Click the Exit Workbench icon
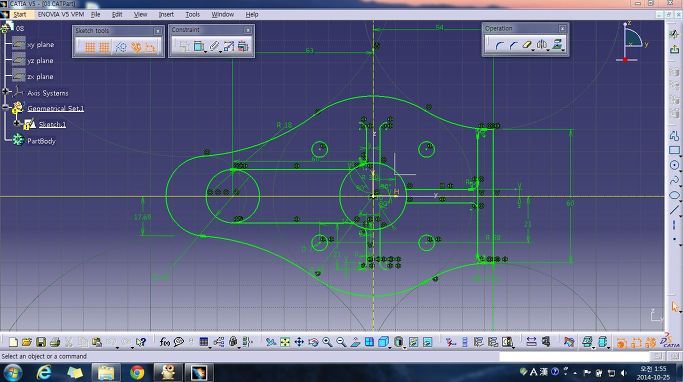 coord(674,49)
